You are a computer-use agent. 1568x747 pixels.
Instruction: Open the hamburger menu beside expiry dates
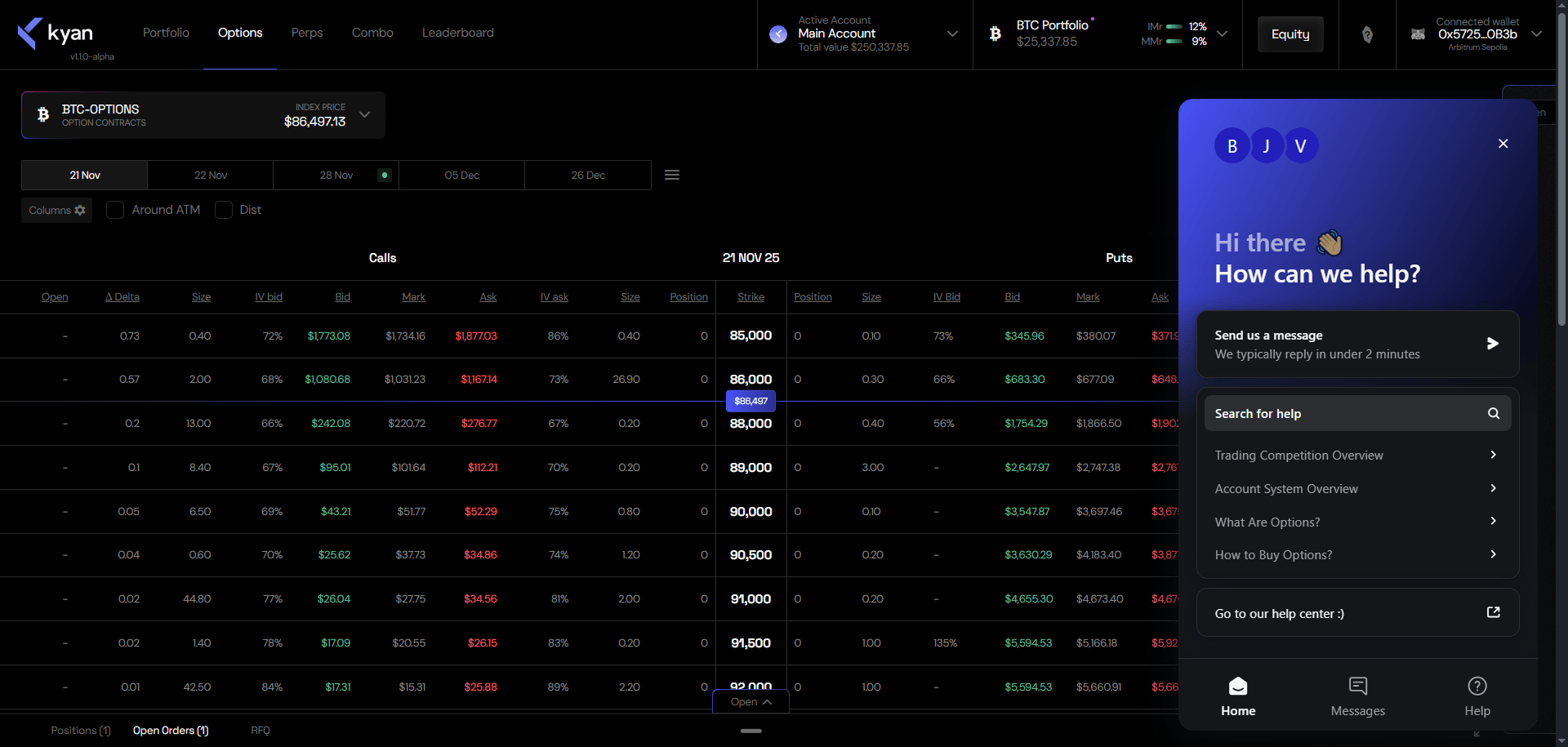pyautogui.click(x=672, y=176)
